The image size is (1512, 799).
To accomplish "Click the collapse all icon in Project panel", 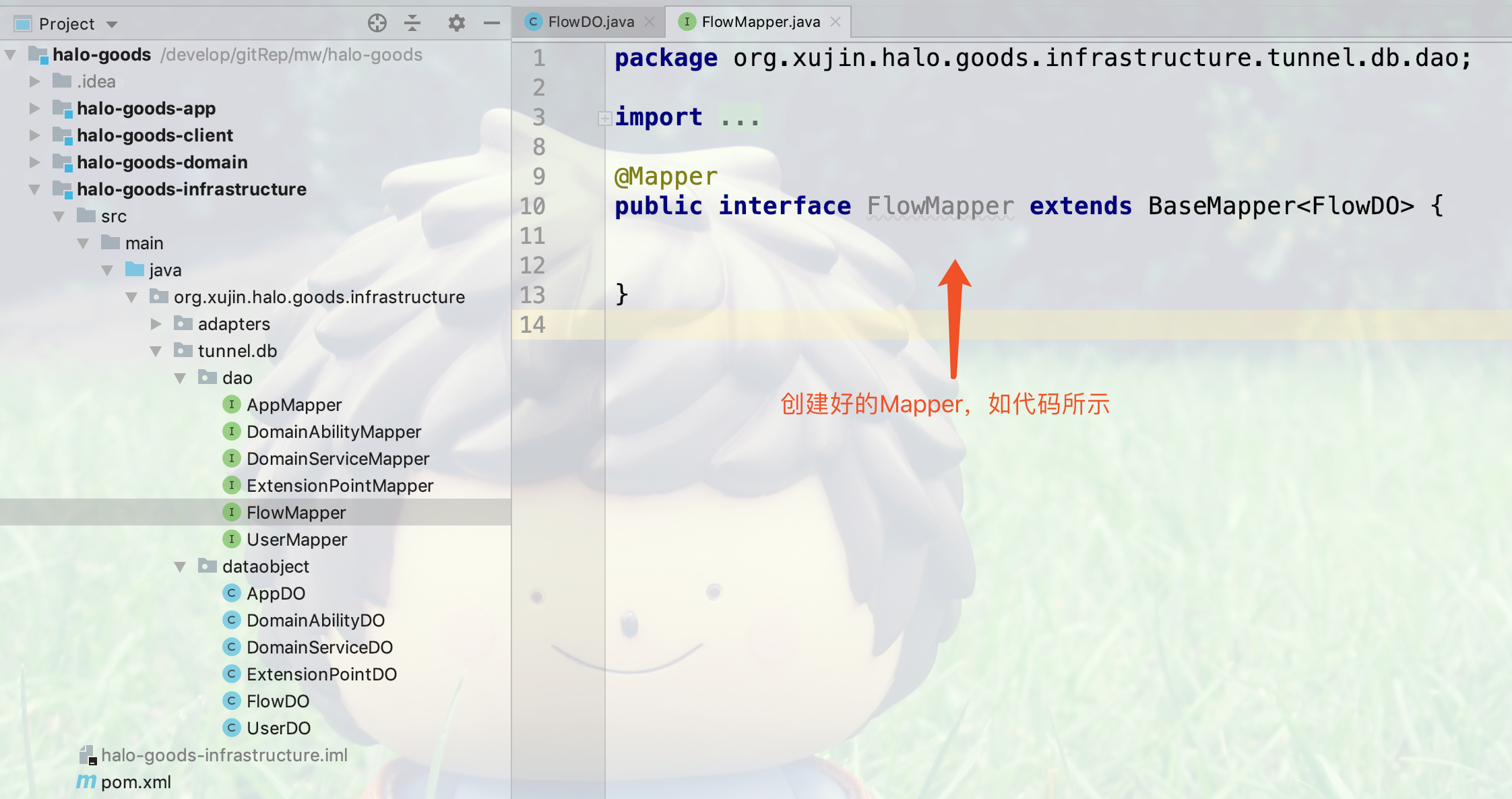I will pos(412,24).
